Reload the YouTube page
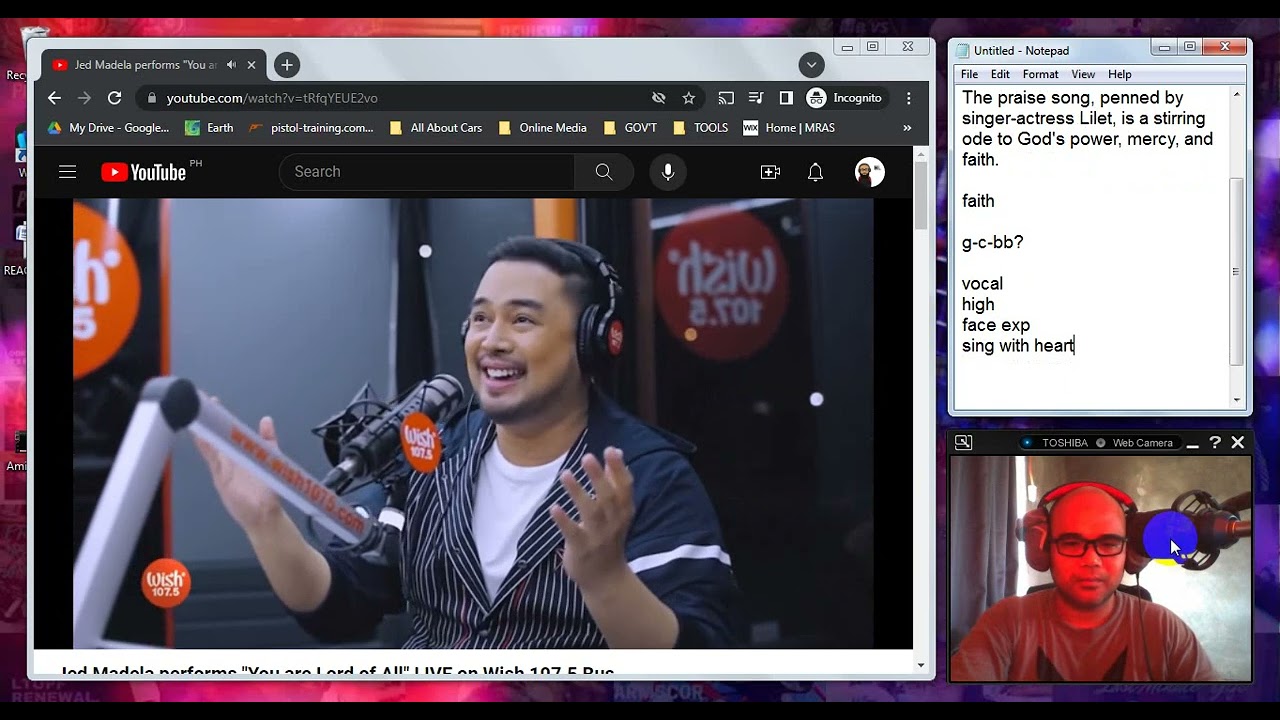The image size is (1280, 720). 114,98
